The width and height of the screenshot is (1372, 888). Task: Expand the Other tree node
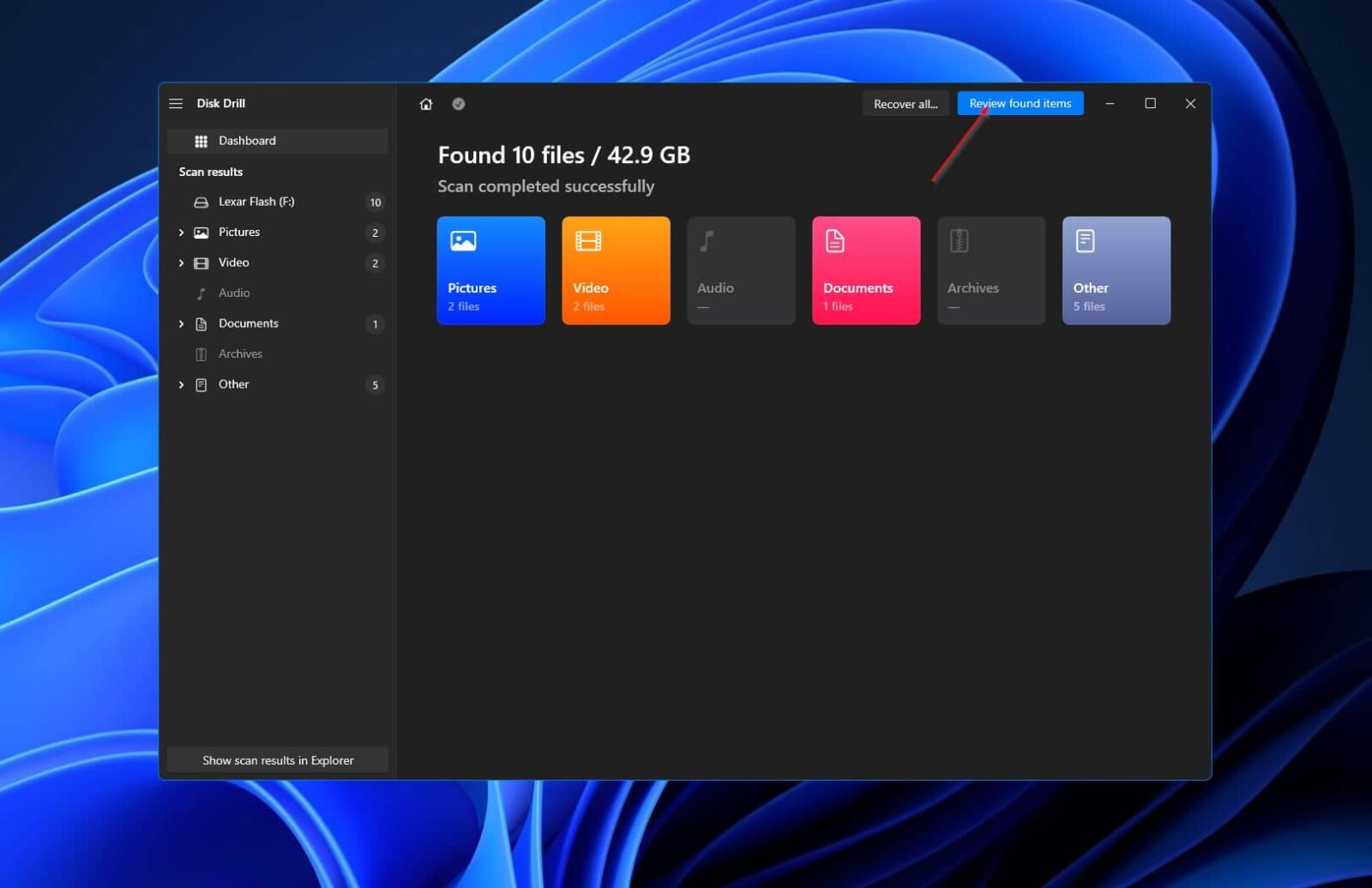point(181,384)
